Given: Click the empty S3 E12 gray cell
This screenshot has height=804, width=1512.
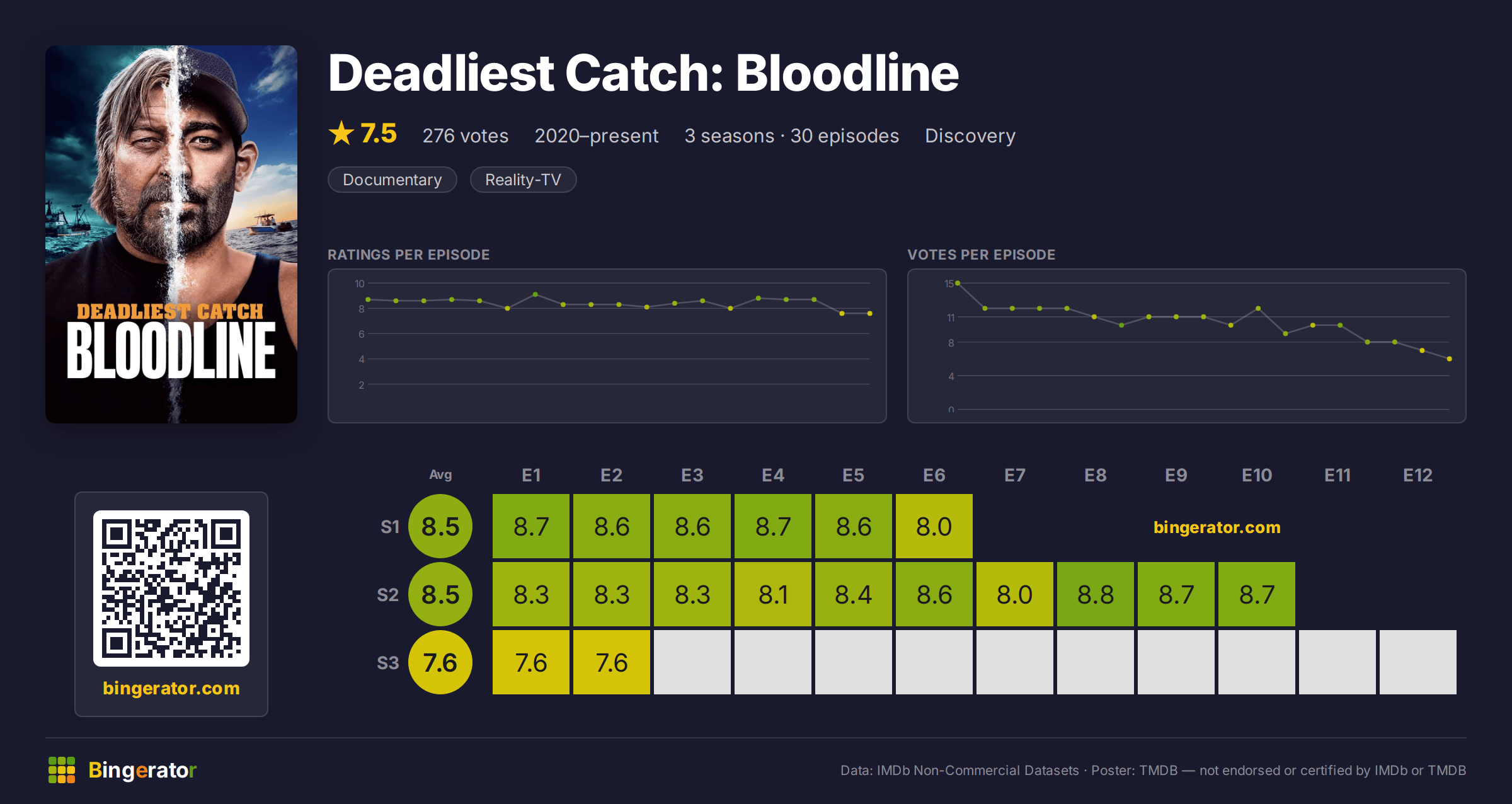Looking at the screenshot, I should [x=1418, y=662].
